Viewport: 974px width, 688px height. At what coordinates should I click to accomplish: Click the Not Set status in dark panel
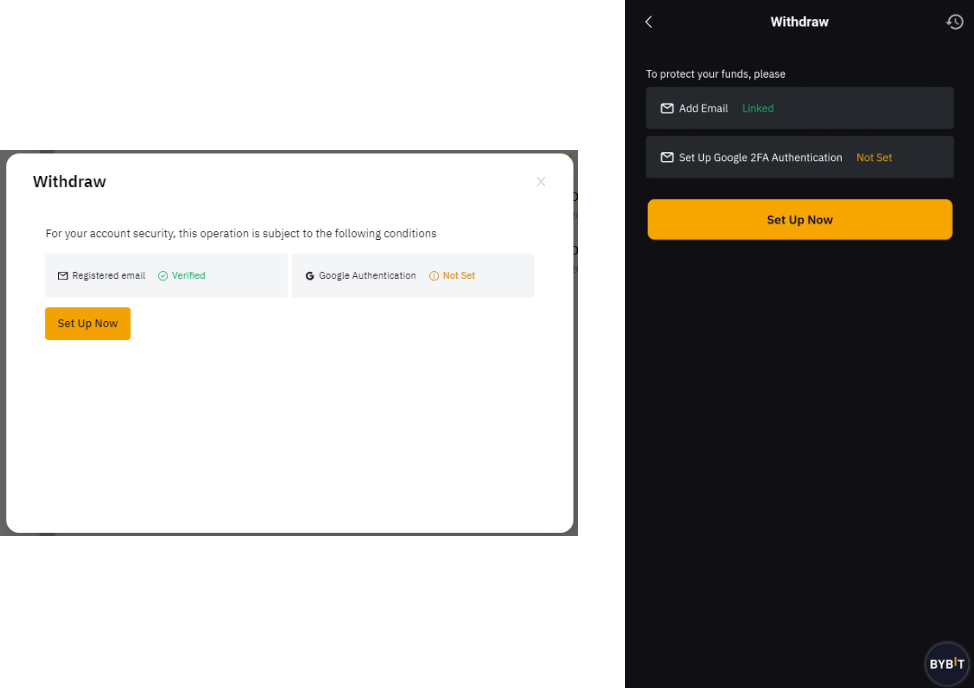pyautogui.click(x=874, y=158)
